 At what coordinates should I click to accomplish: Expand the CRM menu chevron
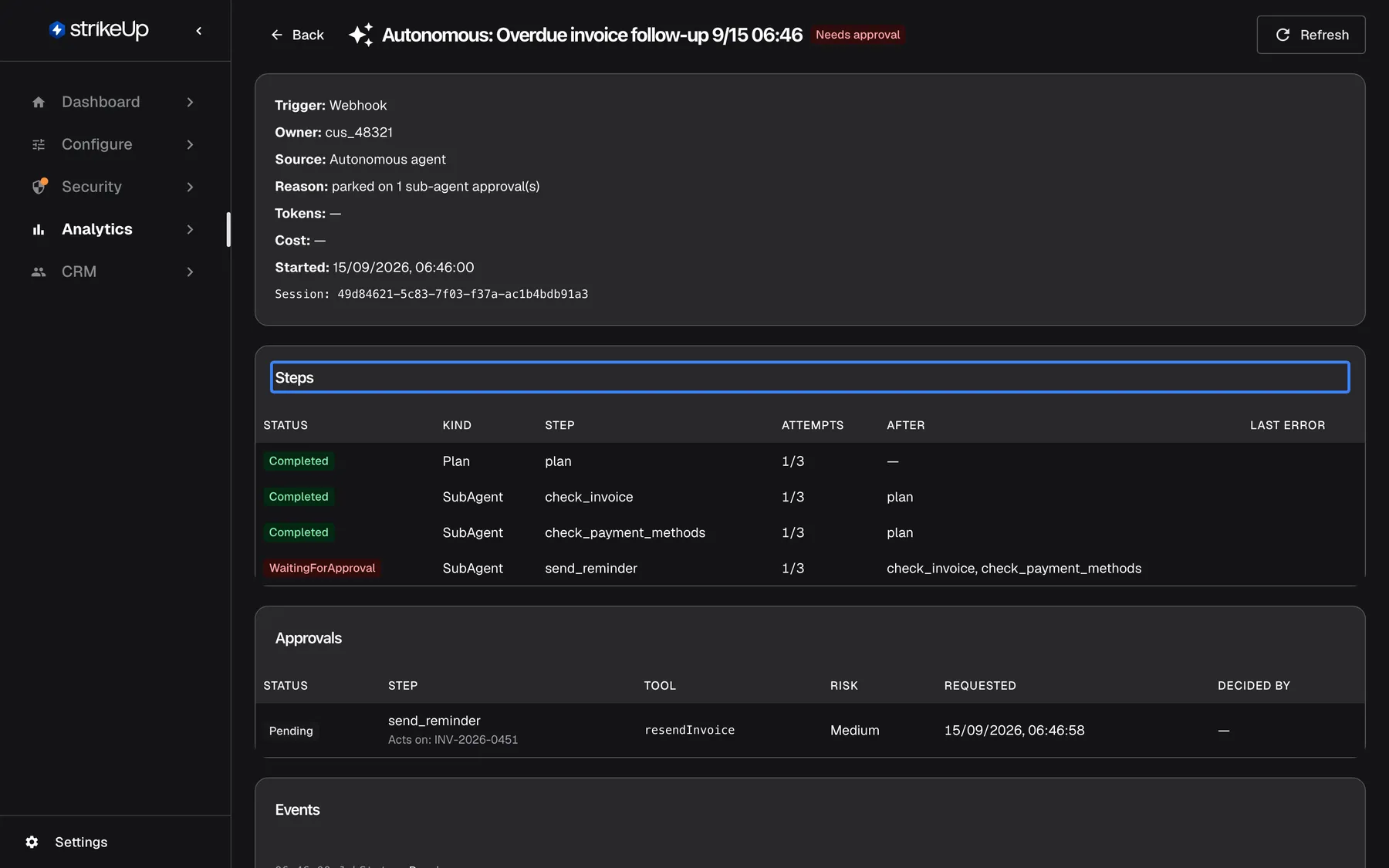point(190,272)
